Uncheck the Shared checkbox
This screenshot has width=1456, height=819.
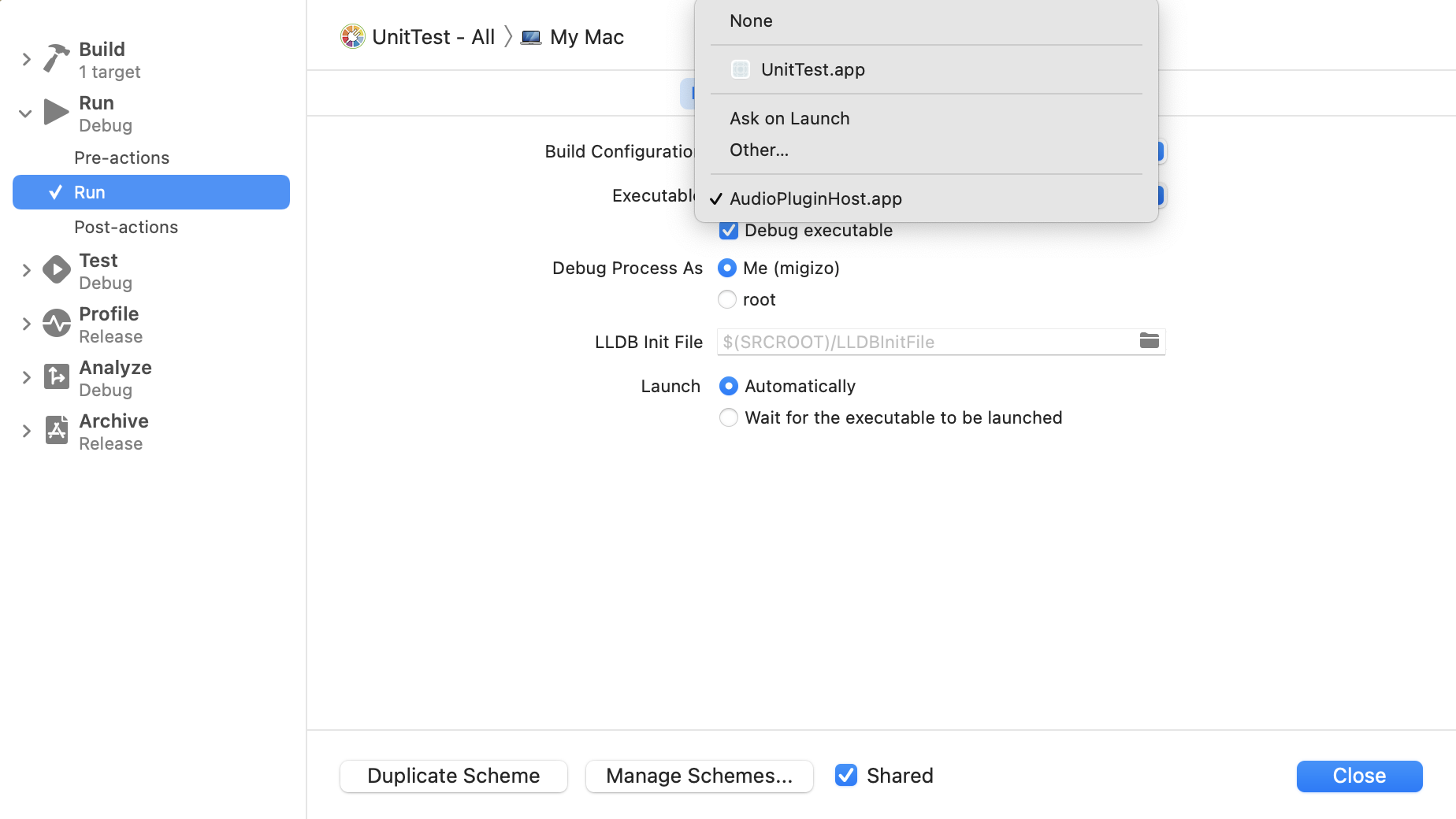tap(846, 776)
